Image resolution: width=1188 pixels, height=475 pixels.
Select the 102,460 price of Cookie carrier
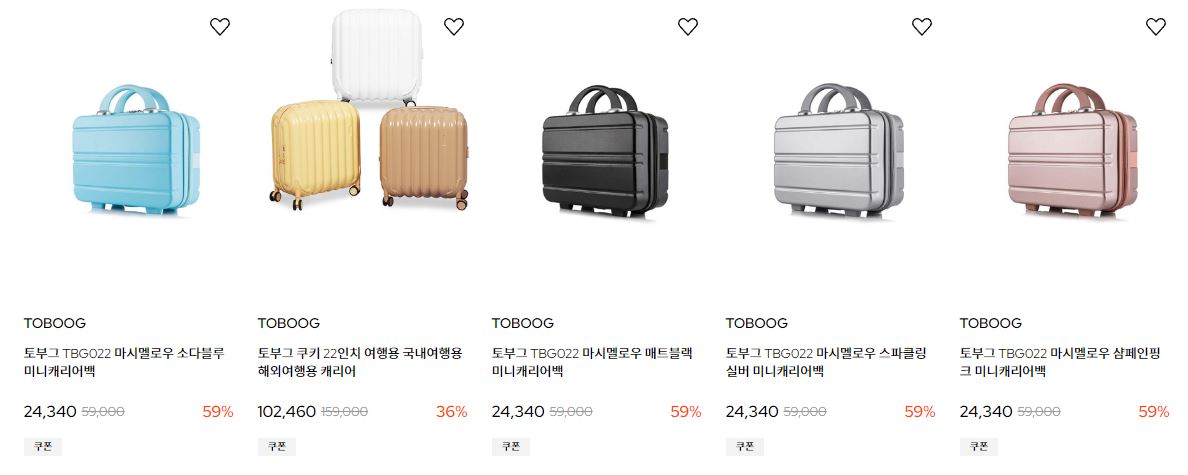[x=286, y=412]
